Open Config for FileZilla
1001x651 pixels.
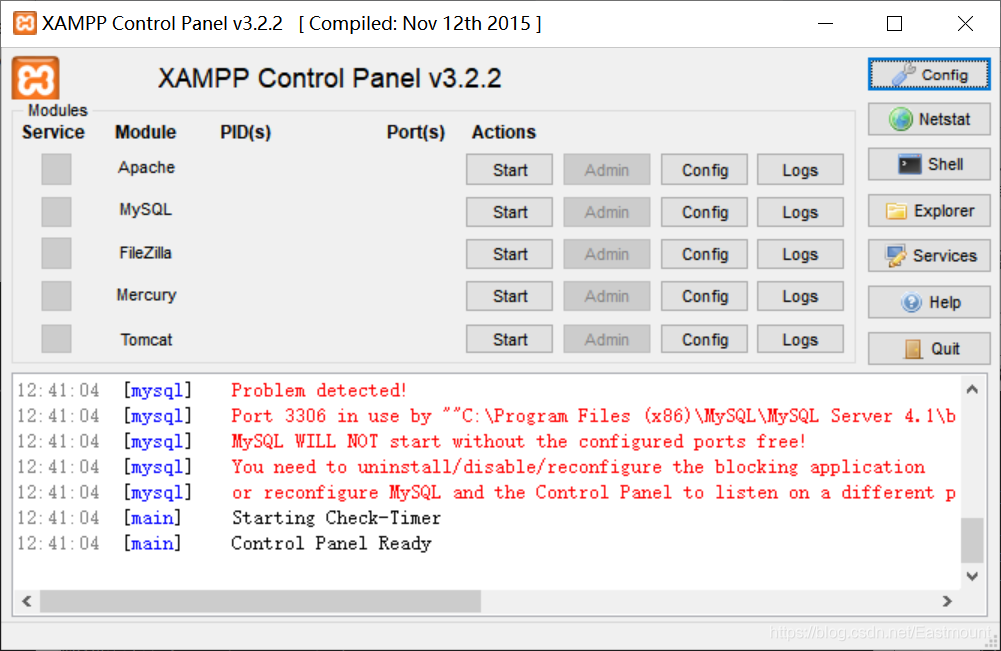pyautogui.click(x=704, y=254)
